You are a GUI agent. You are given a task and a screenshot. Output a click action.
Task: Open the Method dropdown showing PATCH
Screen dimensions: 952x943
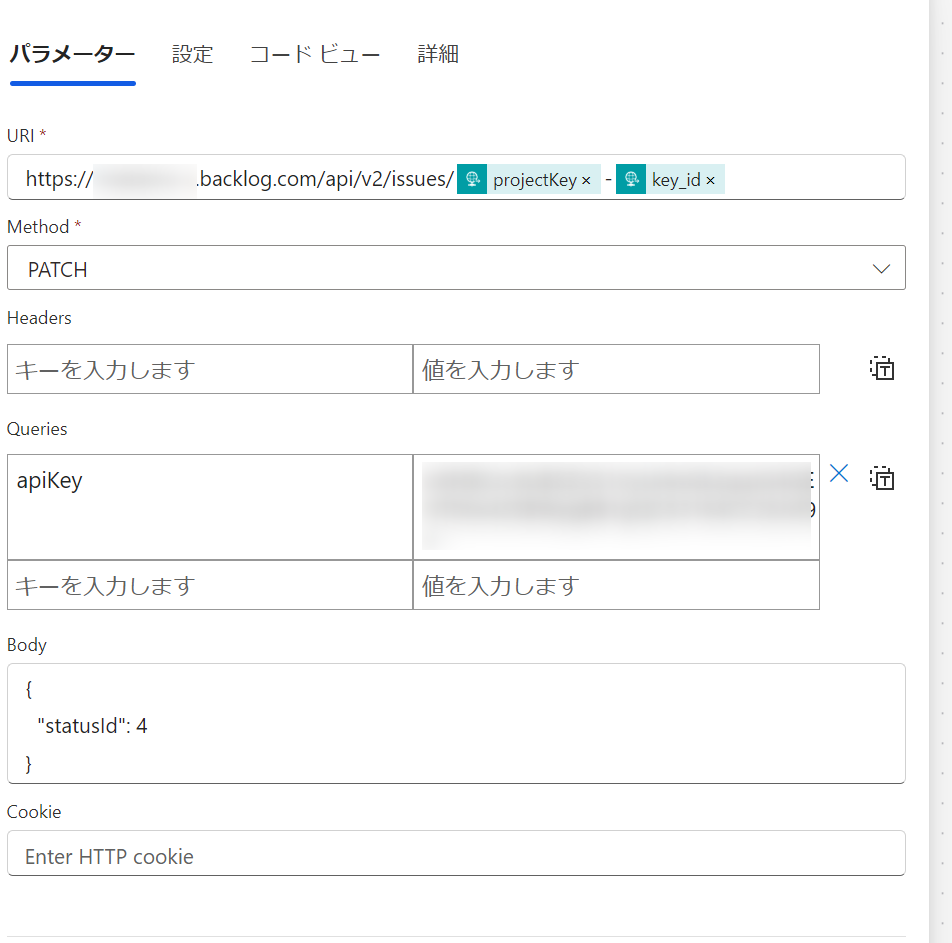(456, 268)
